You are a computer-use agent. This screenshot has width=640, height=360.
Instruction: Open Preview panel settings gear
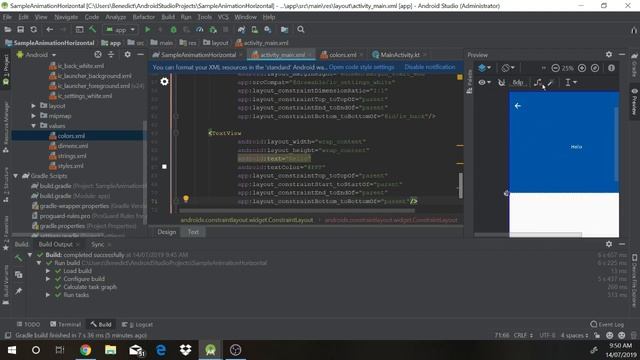tap(609, 54)
